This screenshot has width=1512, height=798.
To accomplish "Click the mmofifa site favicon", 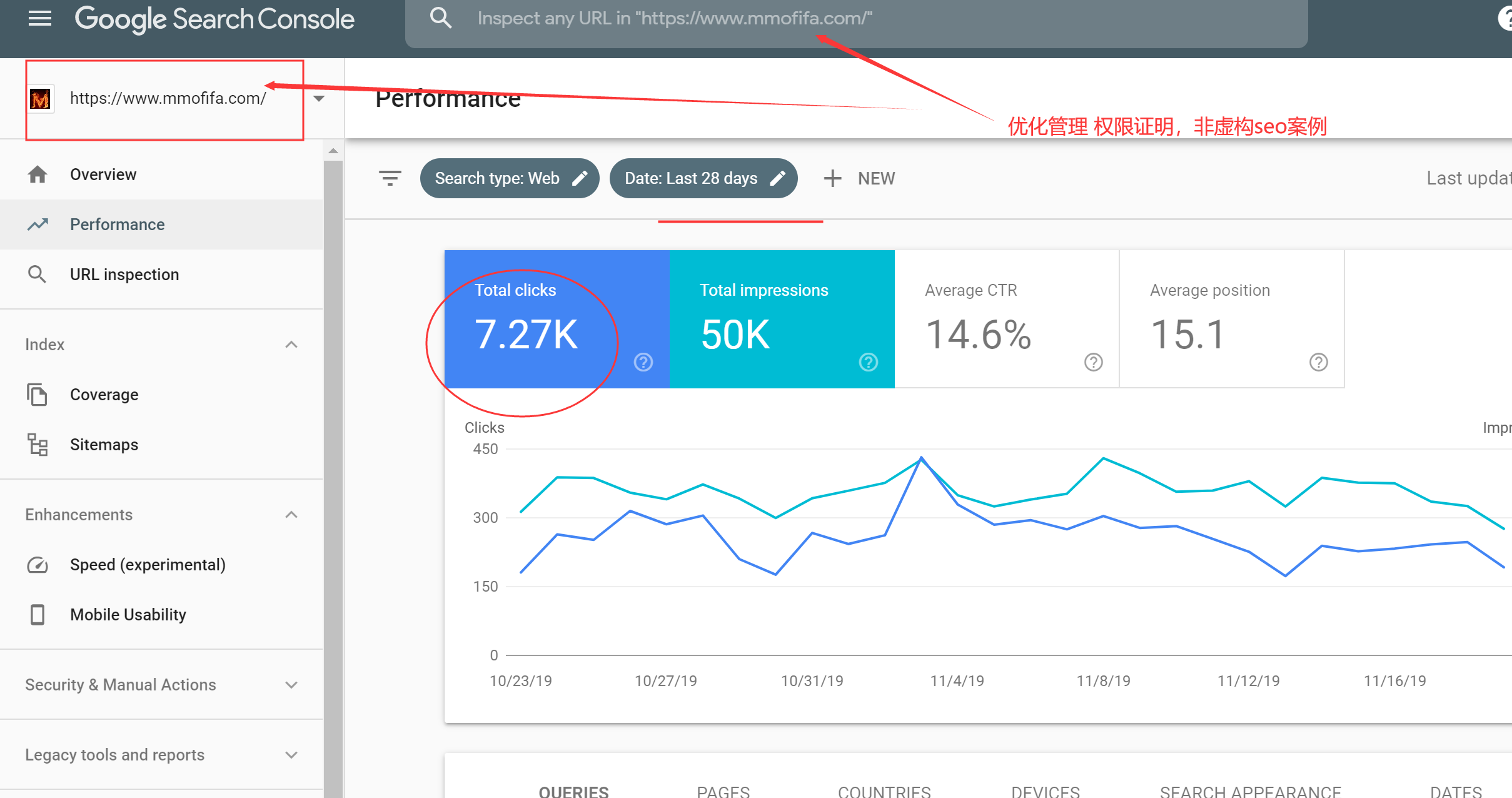I will coord(41,98).
